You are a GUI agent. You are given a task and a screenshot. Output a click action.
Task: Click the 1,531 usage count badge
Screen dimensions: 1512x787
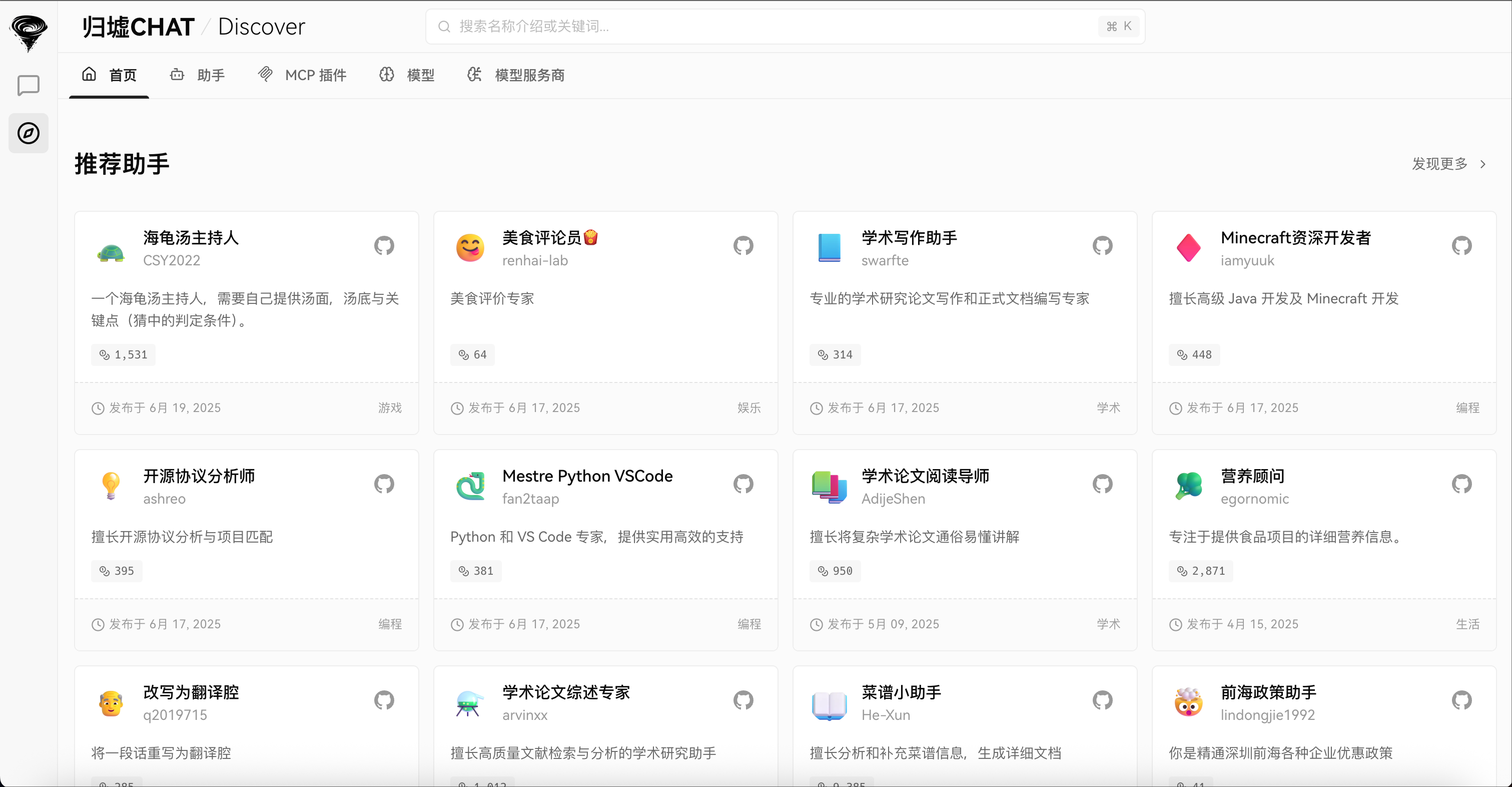[123, 355]
